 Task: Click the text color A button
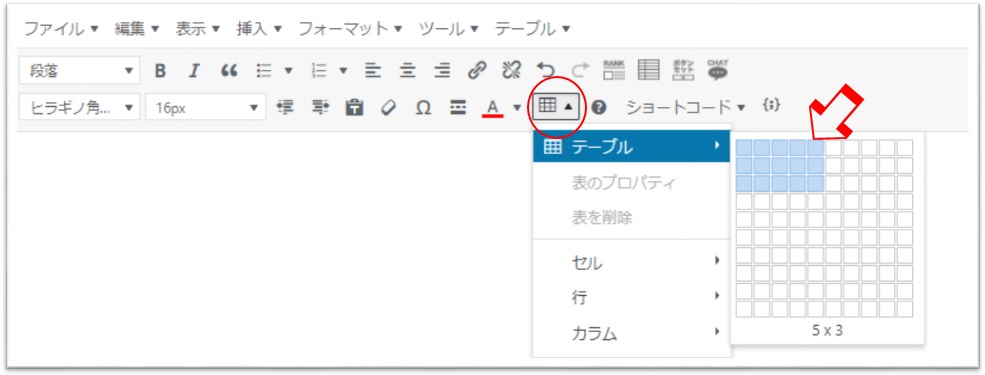(492, 107)
